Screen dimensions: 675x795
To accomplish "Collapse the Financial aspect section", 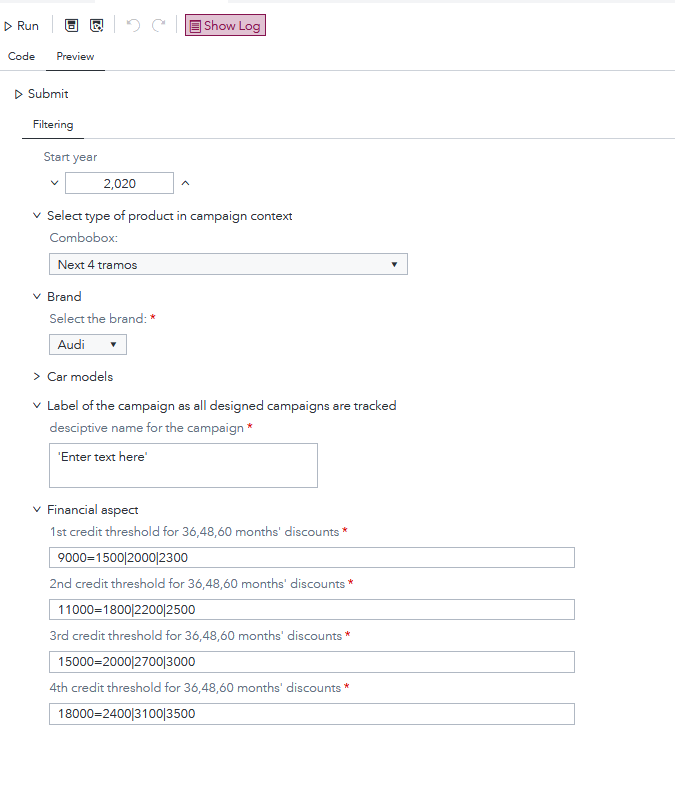I will coord(37,510).
